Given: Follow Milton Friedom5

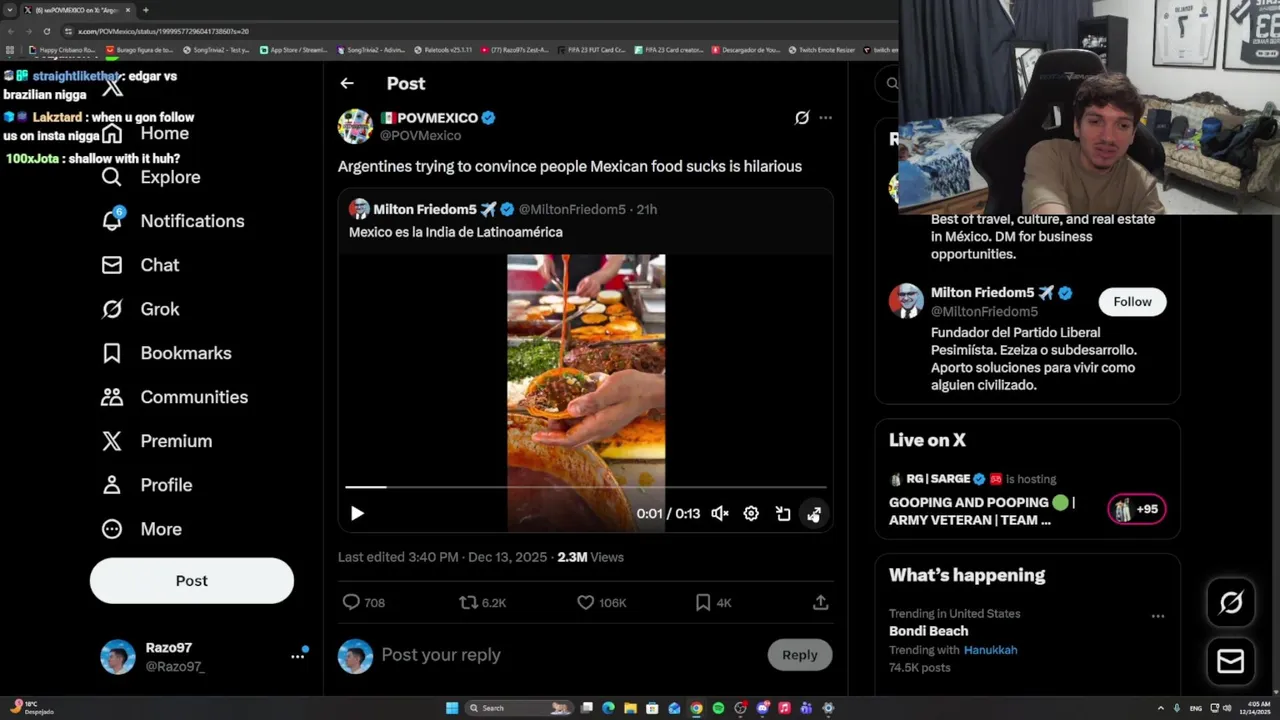Looking at the screenshot, I should tap(1132, 302).
